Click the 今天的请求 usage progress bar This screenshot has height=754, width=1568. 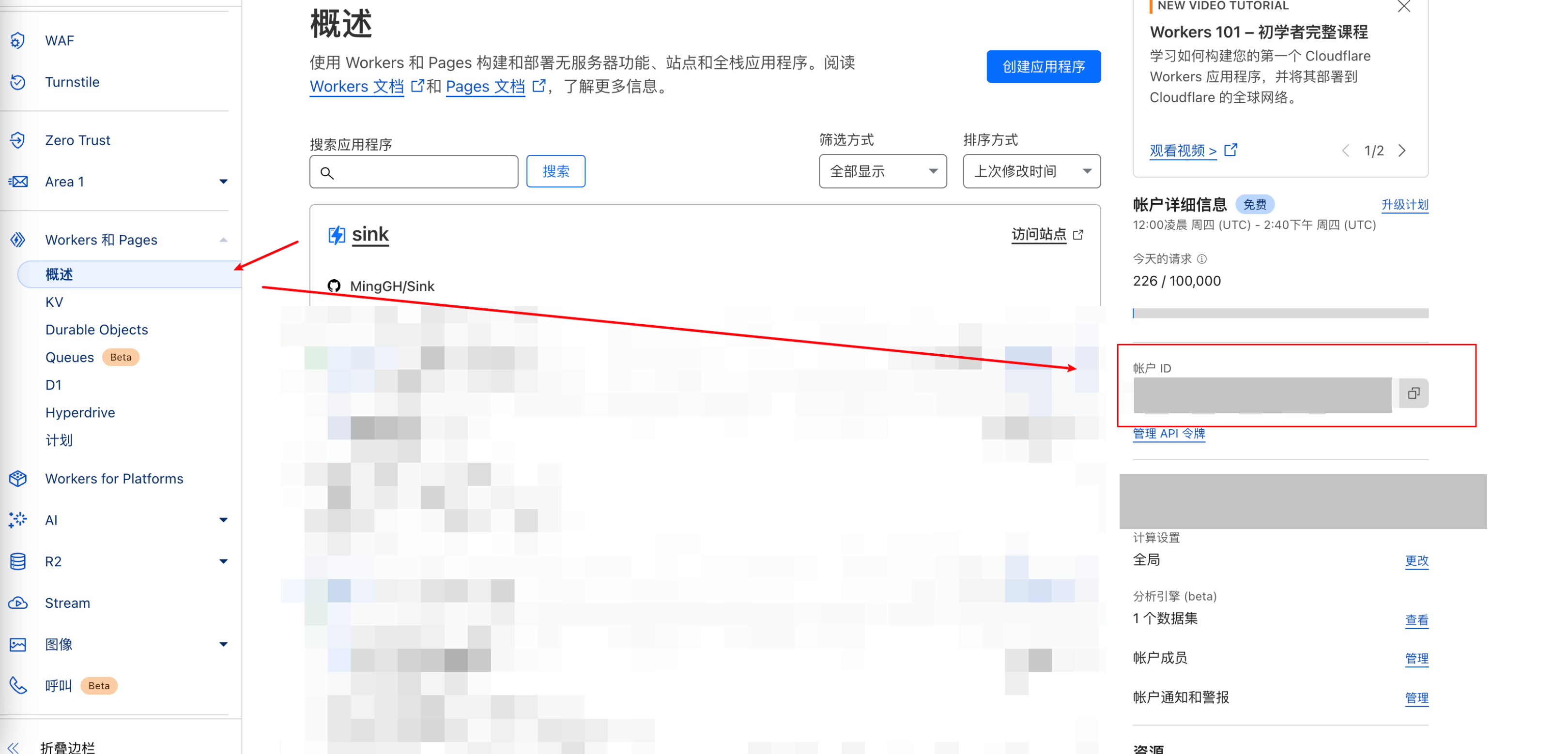[x=1281, y=313]
